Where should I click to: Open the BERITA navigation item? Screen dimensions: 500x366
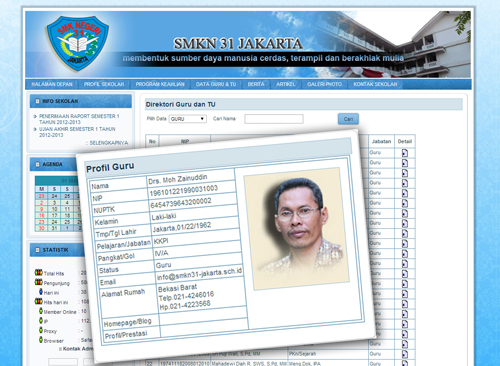pyautogui.click(x=256, y=84)
